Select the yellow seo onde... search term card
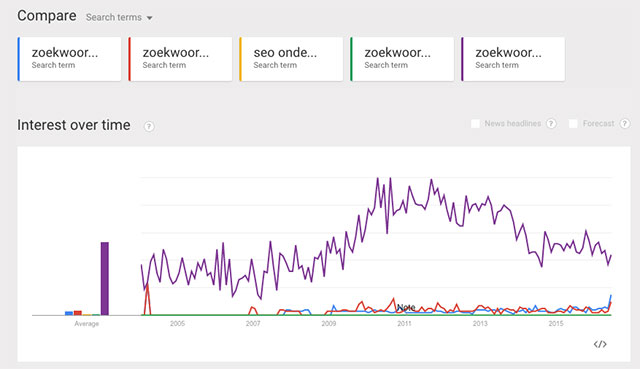 click(291, 59)
